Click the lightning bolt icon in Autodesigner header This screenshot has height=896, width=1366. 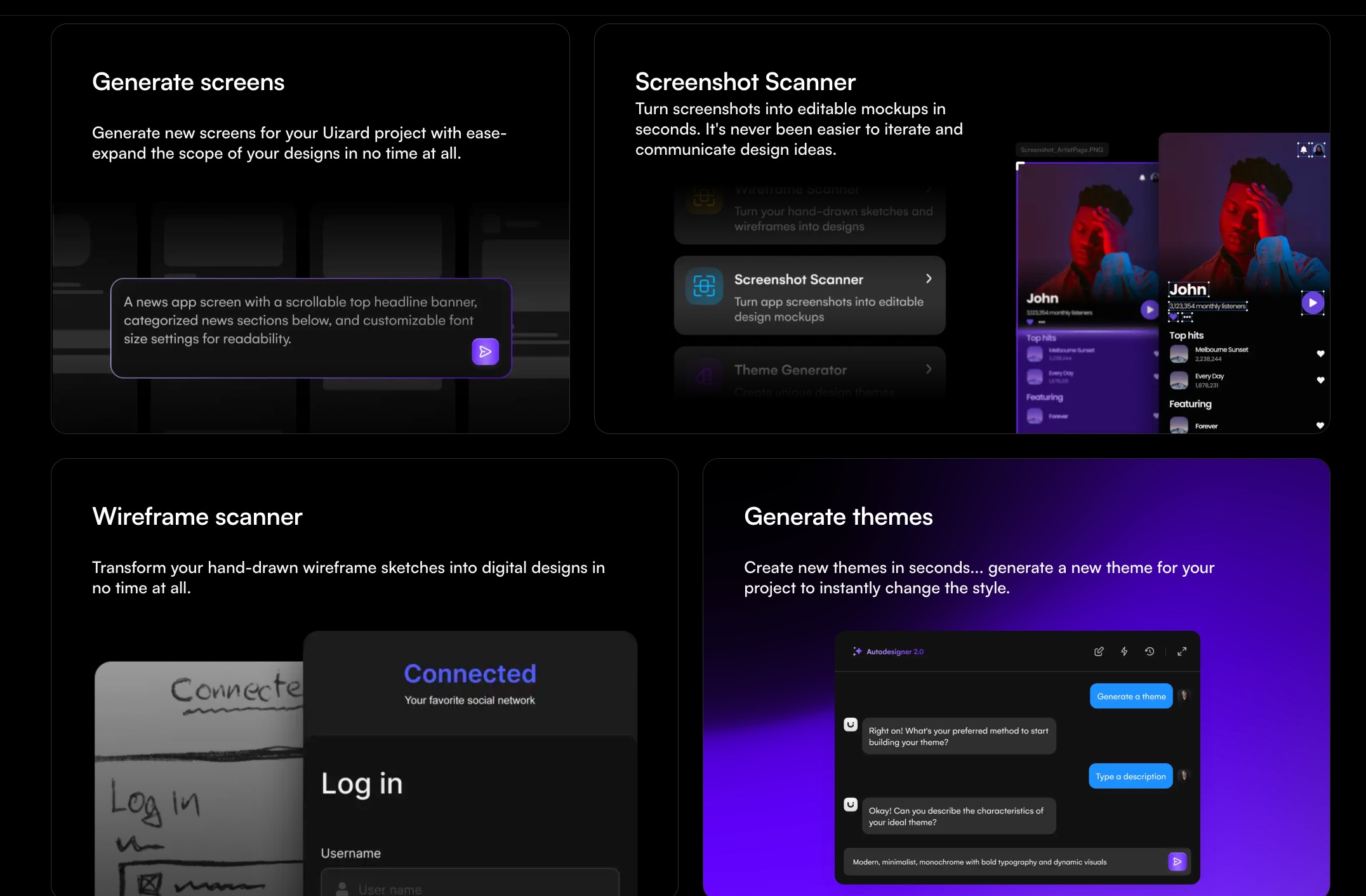pos(1124,651)
